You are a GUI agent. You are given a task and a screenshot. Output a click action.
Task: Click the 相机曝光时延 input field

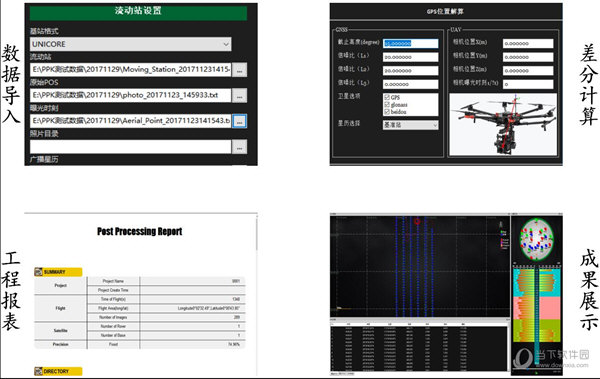click(528, 84)
